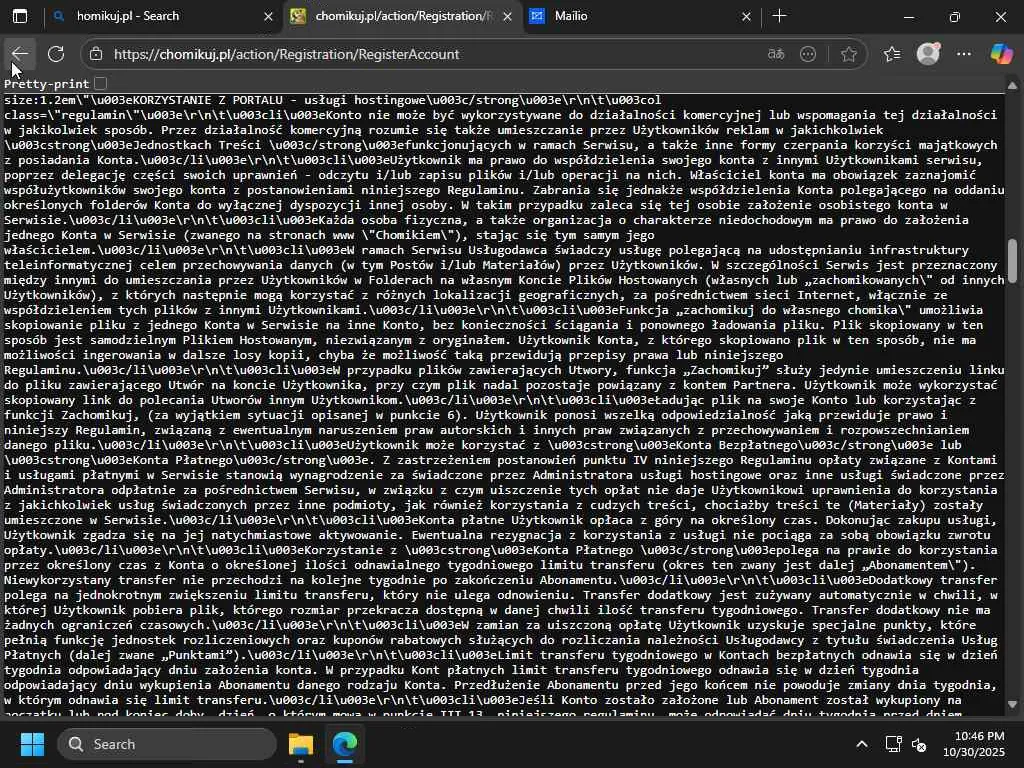The image size is (1024, 768).
Task: Enable the Pretty-print checkbox
Action: pyautogui.click(x=100, y=84)
